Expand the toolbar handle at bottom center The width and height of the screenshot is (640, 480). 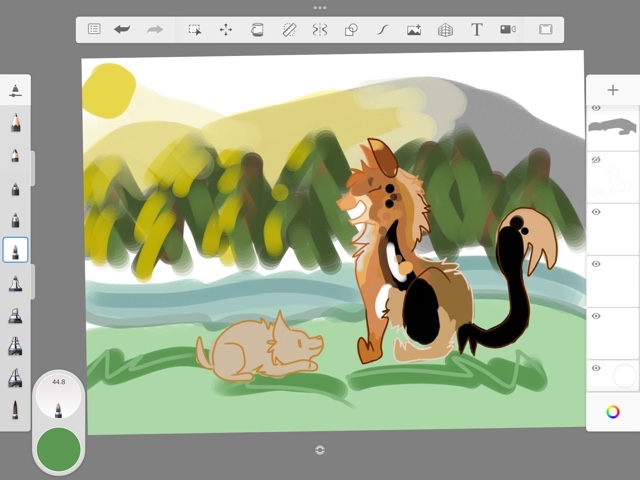tap(320, 450)
